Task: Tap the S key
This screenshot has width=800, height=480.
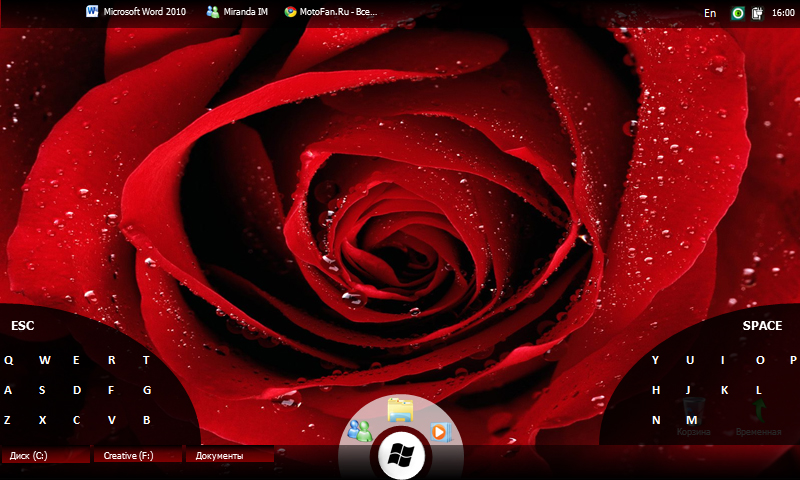Action: pyautogui.click(x=42, y=390)
